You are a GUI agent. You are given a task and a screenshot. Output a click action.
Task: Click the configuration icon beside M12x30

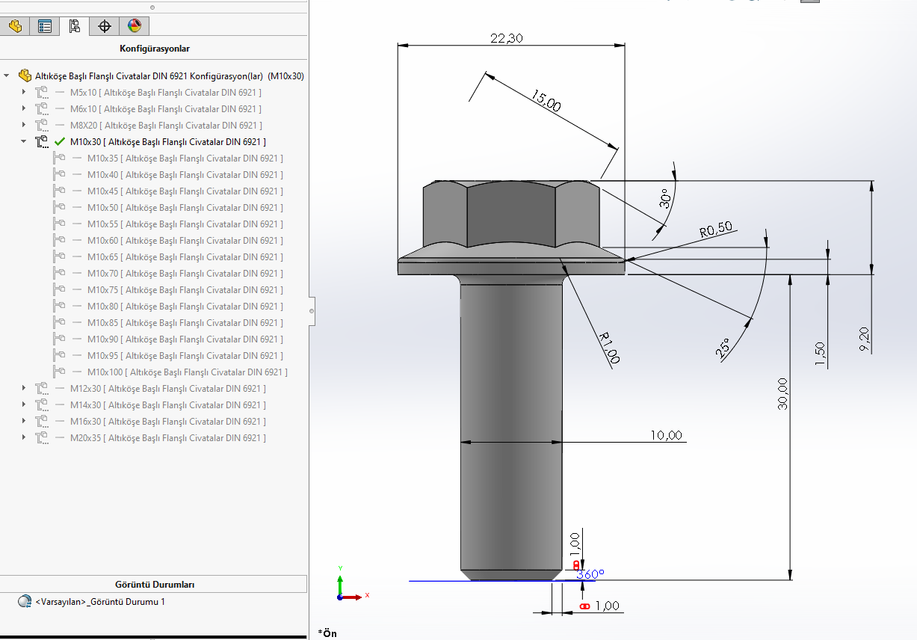tap(43, 388)
